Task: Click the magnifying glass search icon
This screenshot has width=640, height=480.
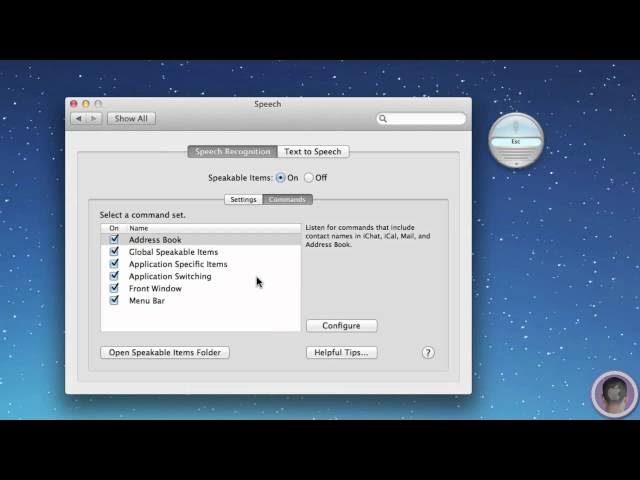Action: pos(383,118)
